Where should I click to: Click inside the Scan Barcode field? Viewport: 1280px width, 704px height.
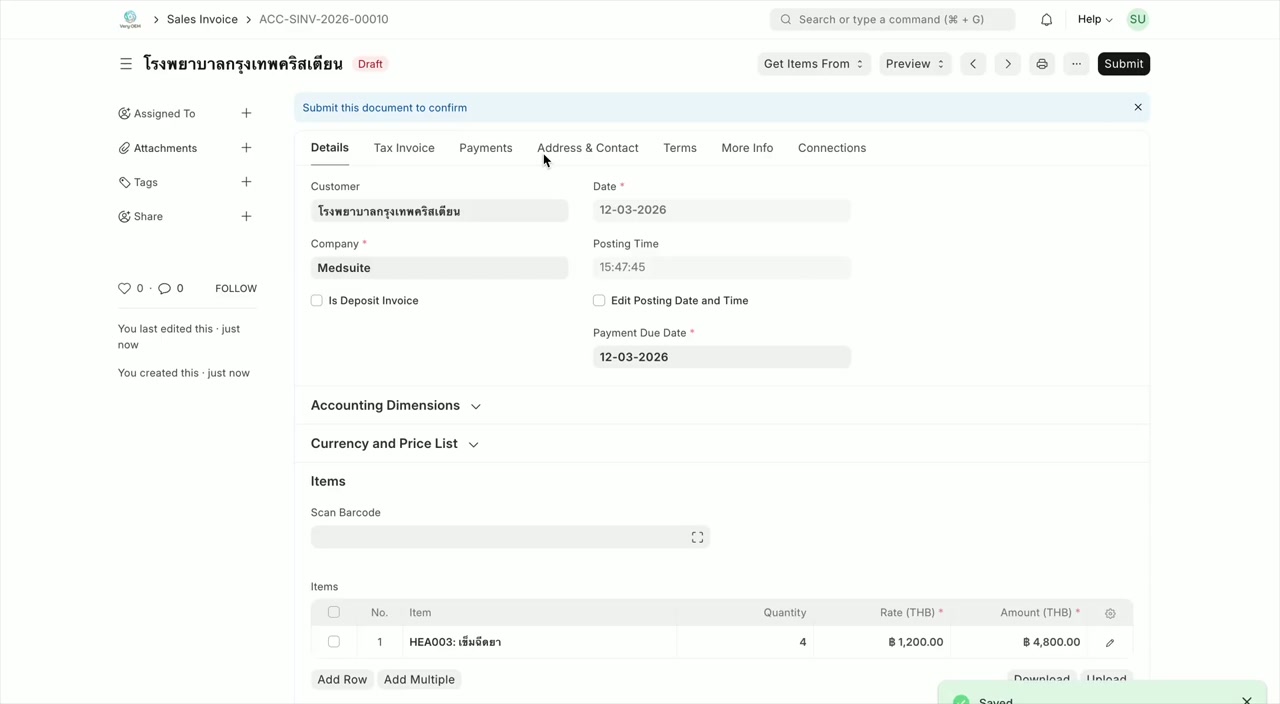tap(500, 537)
